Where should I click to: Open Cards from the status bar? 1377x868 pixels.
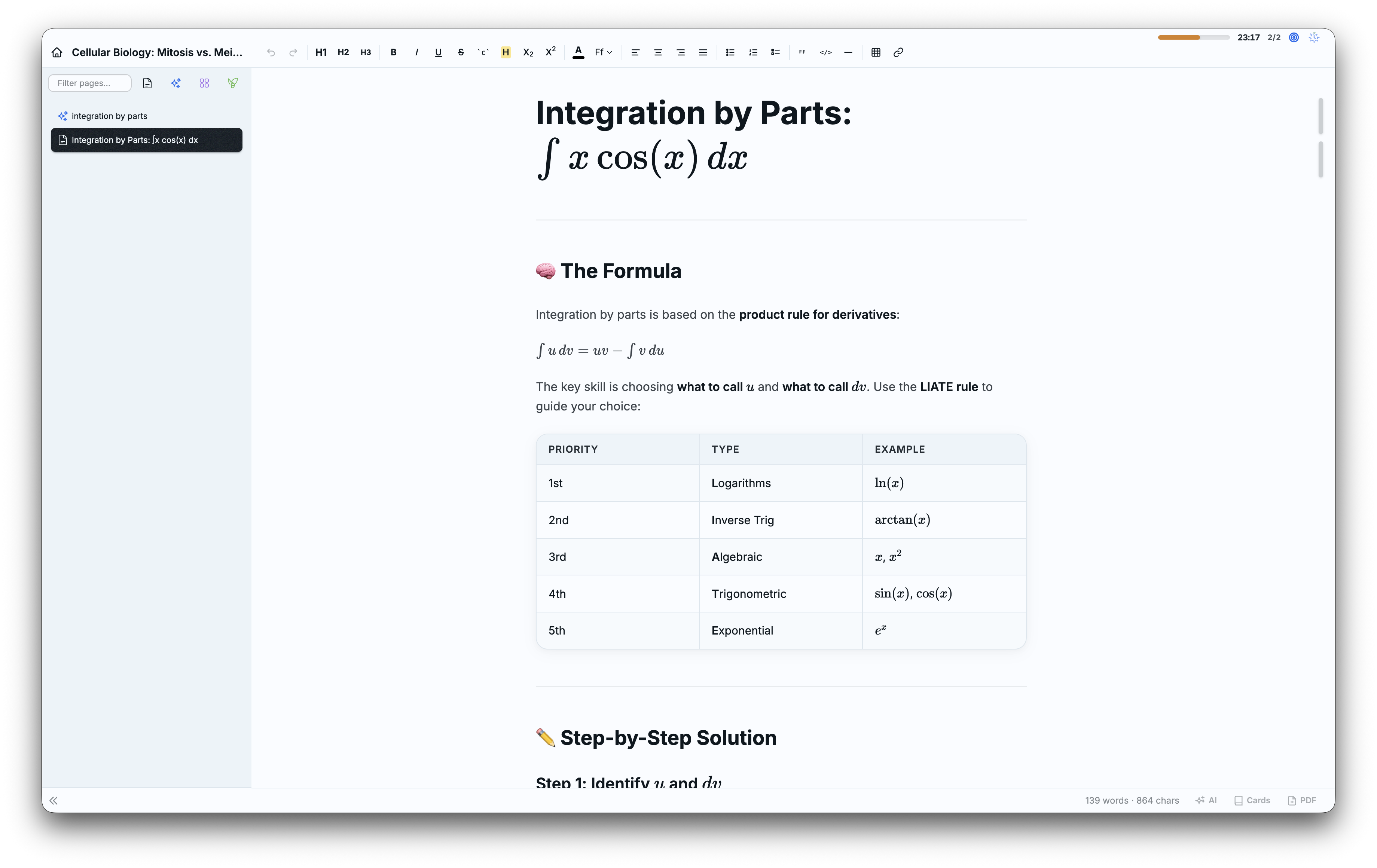pyautogui.click(x=1252, y=801)
